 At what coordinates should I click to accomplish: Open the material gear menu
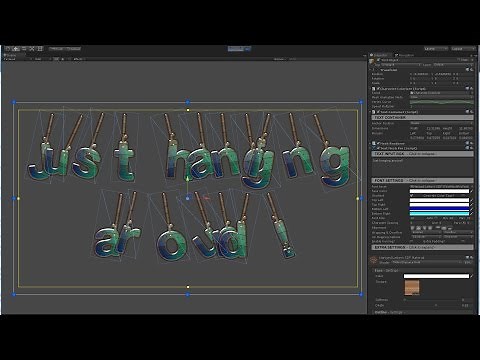click(x=472, y=257)
